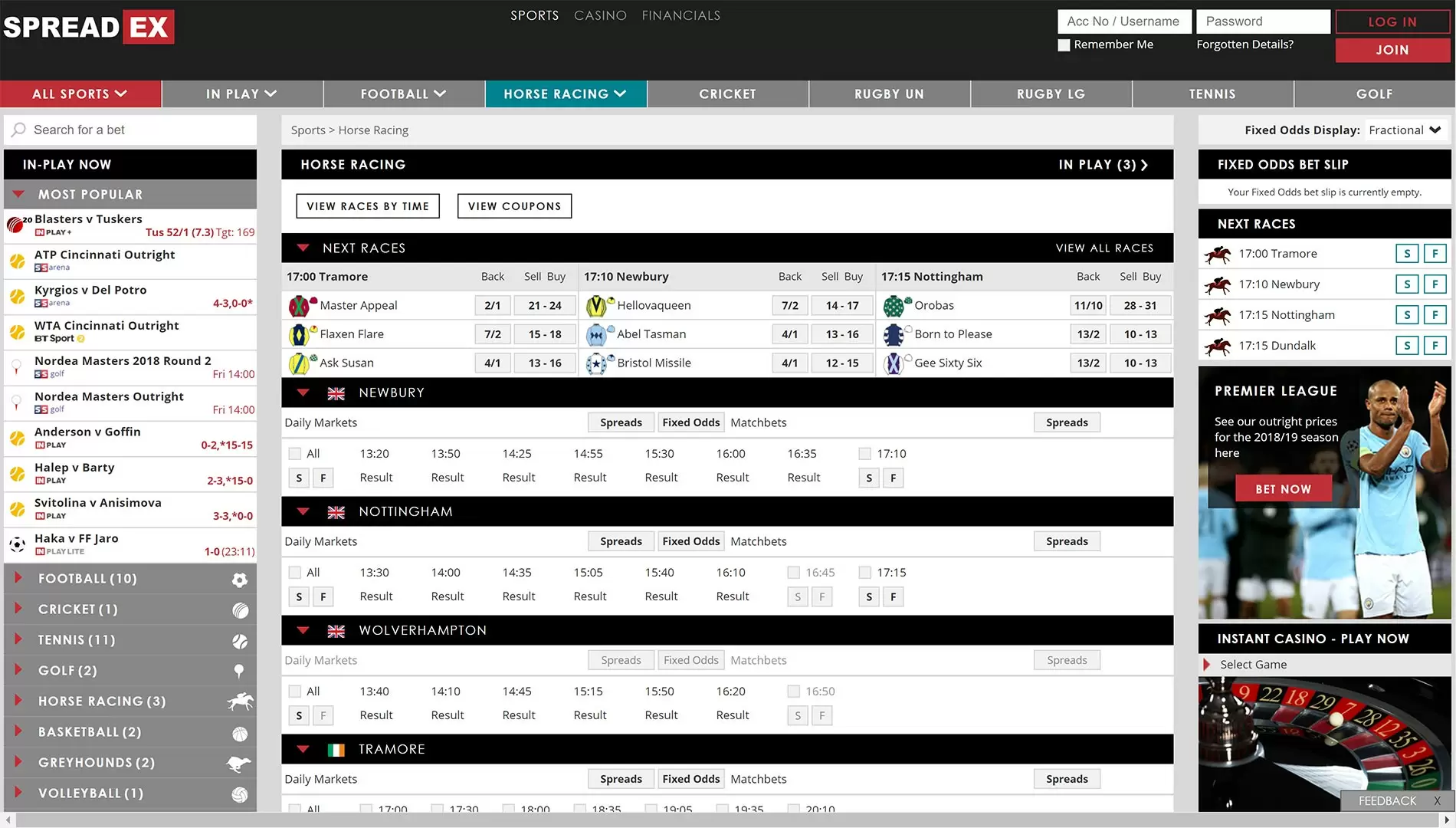
Task: Click the Spreadex logo
Action: 88,27
